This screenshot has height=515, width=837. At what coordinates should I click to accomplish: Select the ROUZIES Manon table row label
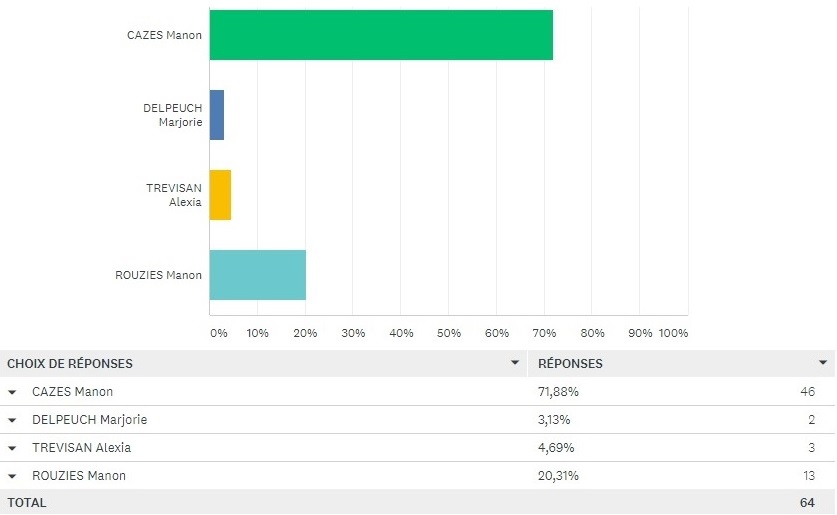pos(79,476)
